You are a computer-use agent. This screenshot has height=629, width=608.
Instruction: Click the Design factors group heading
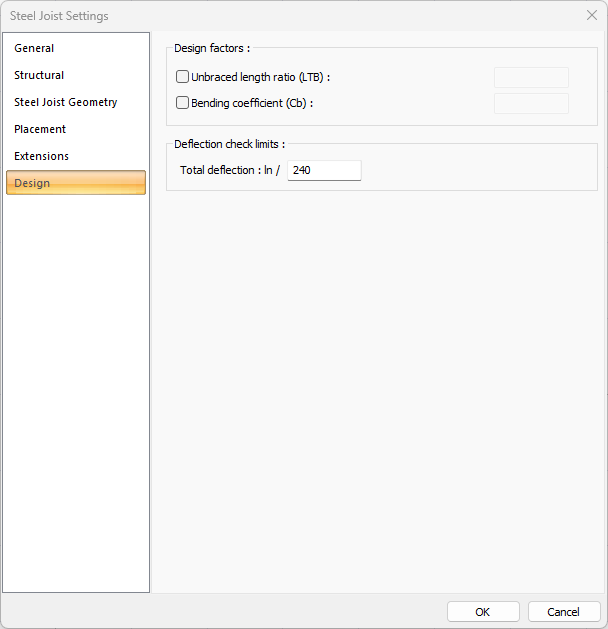pos(212,48)
